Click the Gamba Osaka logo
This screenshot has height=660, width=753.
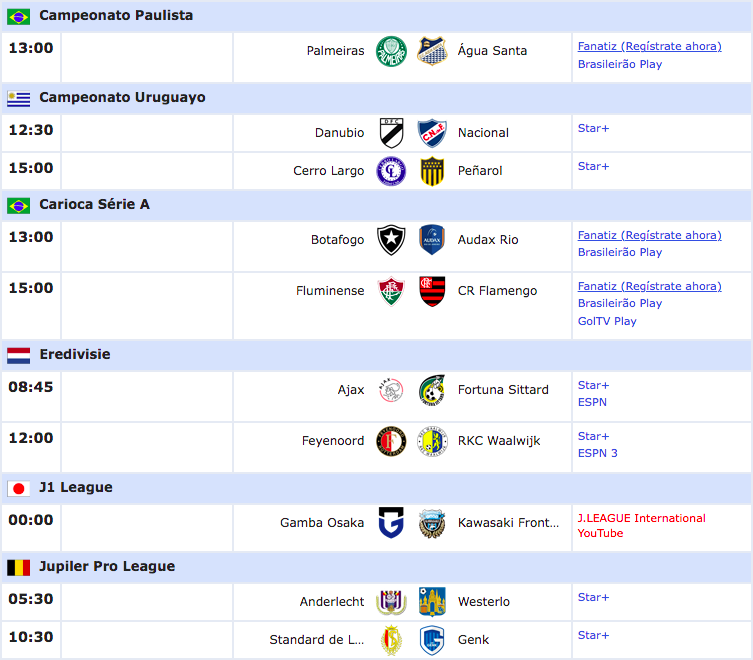(391, 523)
